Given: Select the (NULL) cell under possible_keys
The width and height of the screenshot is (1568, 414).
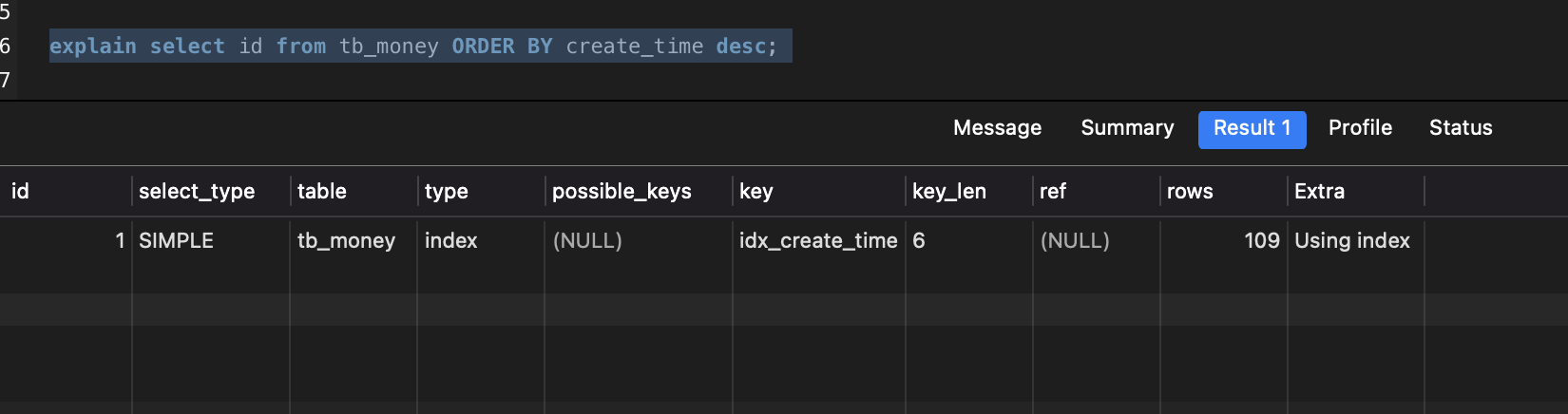Looking at the screenshot, I should tap(587, 241).
